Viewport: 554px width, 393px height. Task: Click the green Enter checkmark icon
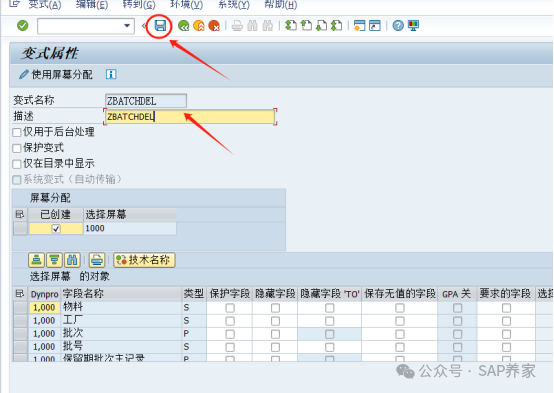pyautogui.click(x=23, y=25)
